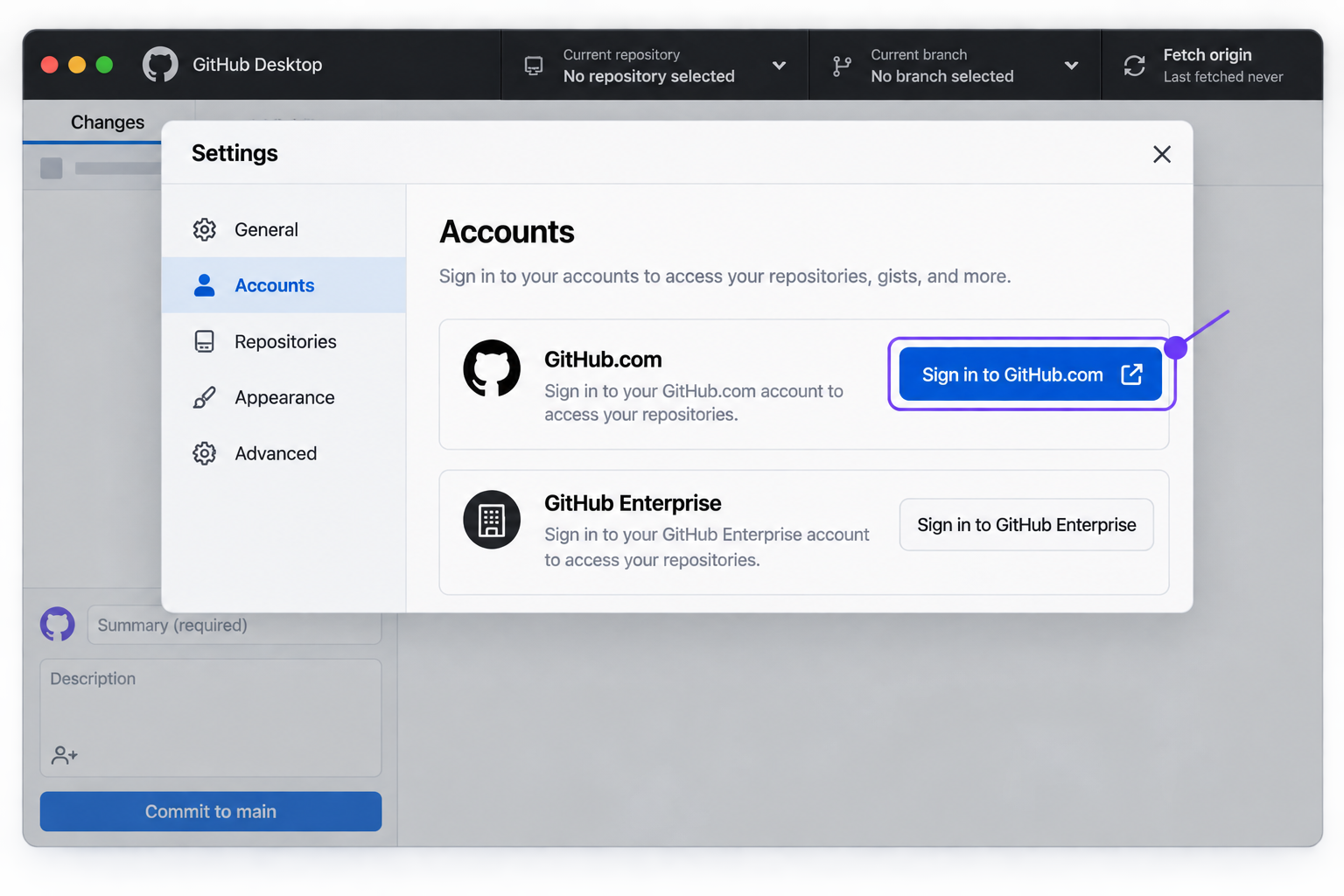Click the green fullscreen window button
1344x896 pixels.
tap(104, 65)
